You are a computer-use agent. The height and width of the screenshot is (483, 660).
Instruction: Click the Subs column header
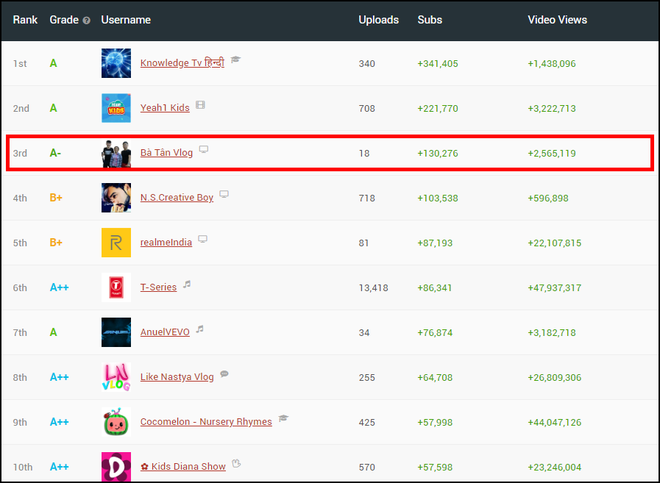click(429, 20)
